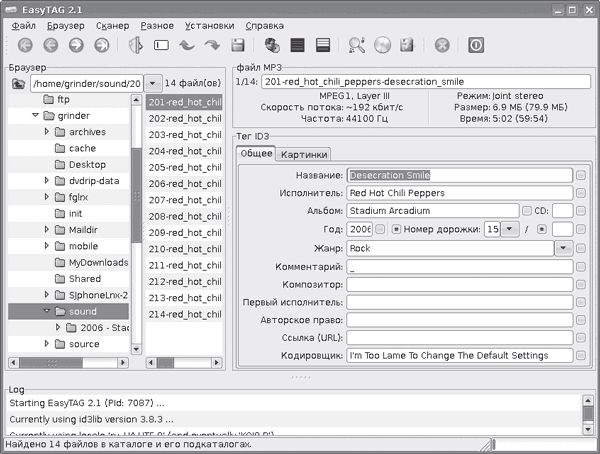Toggle the checkbox next to Название field
The height and width of the screenshot is (454, 600).
(x=581, y=175)
